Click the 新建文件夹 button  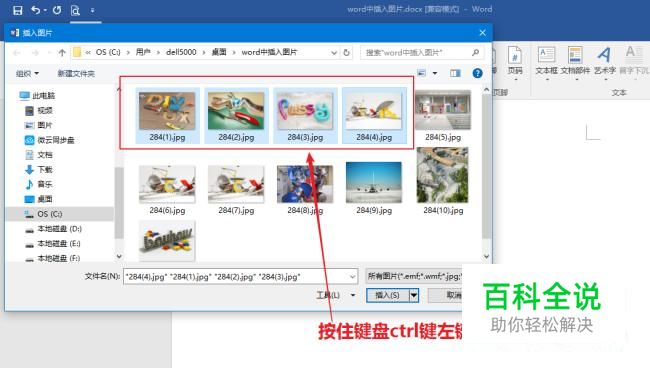click(x=76, y=73)
